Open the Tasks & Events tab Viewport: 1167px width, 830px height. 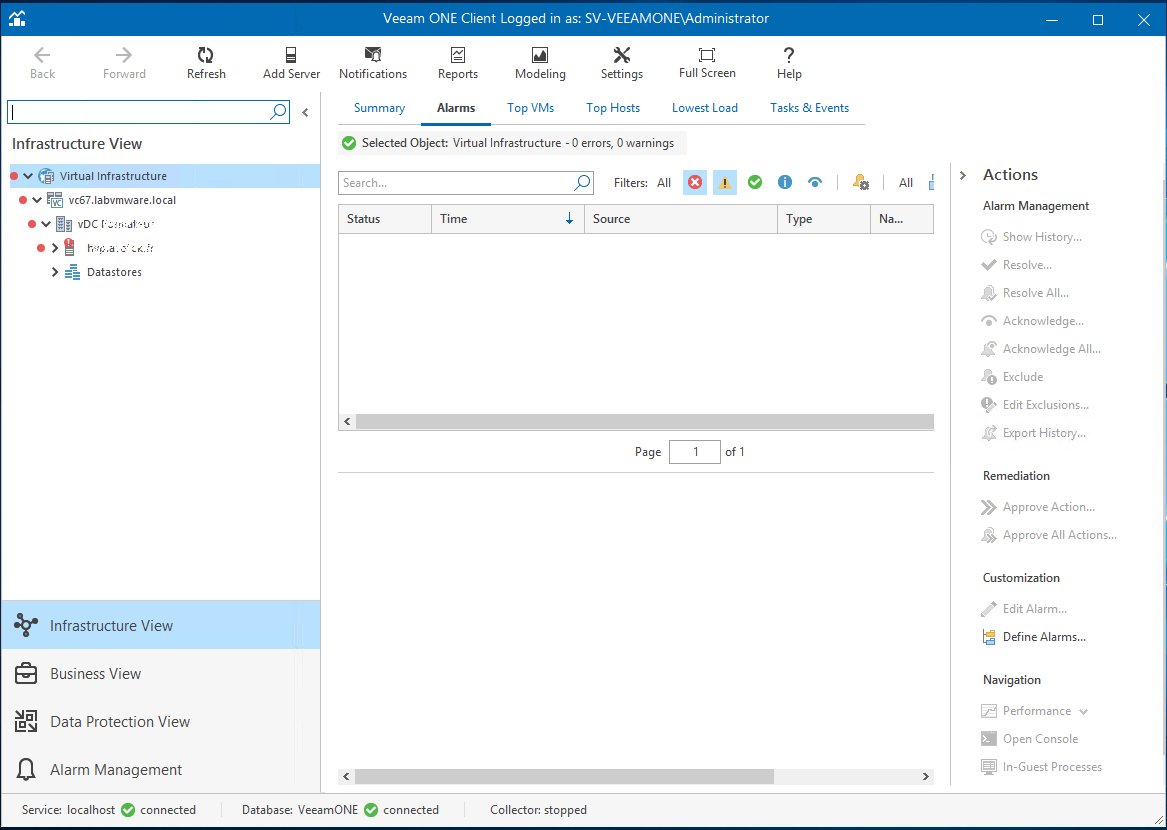pyautogui.click(x=809, y=108)
